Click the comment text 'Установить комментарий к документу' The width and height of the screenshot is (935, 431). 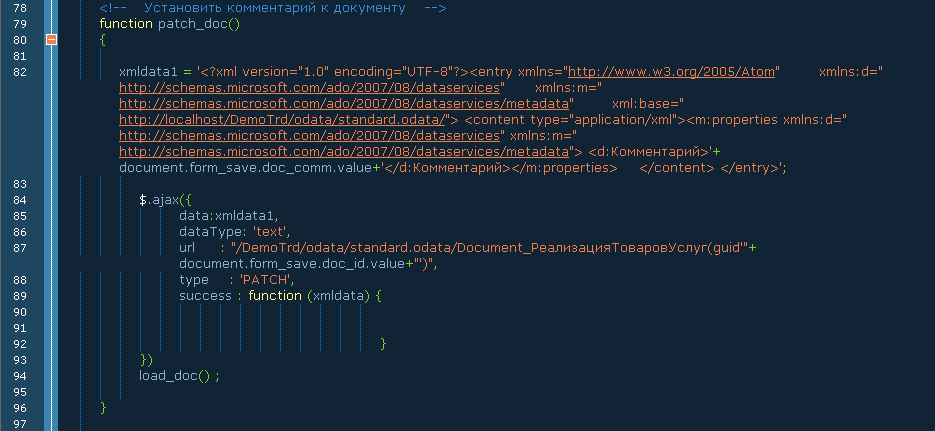click(x=275, y=8)
